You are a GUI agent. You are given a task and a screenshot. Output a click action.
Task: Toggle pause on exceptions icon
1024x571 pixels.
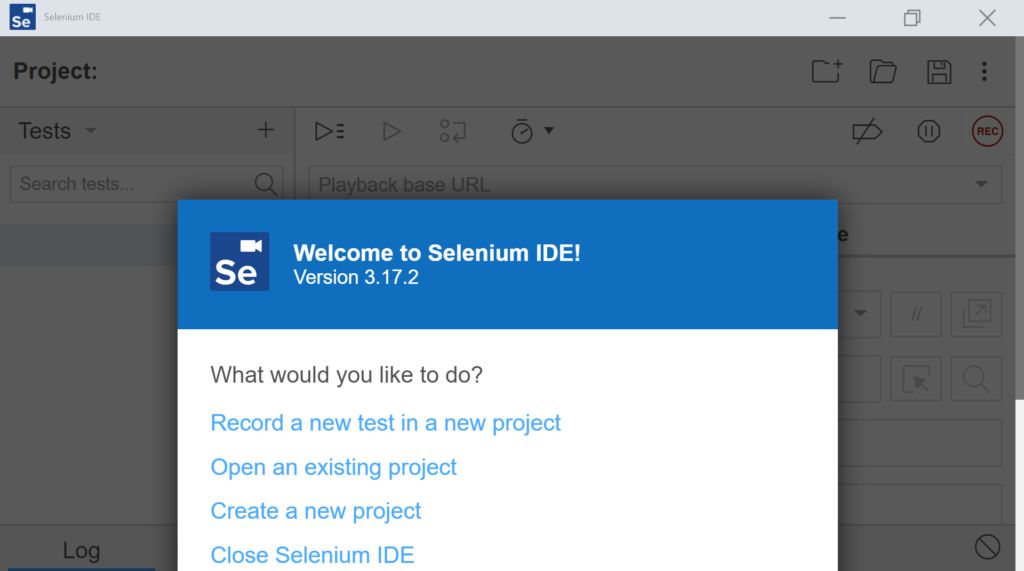coord(928,131)
